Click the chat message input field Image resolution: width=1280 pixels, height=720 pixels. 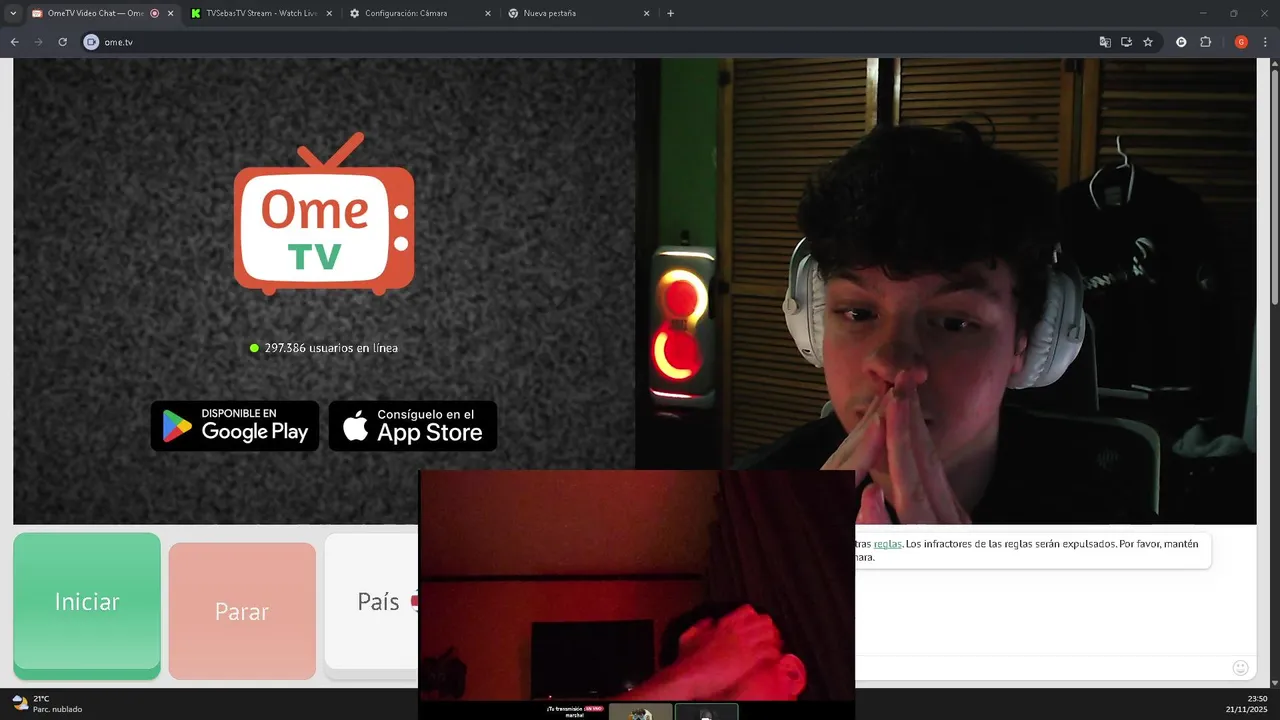click(1040, 667)
